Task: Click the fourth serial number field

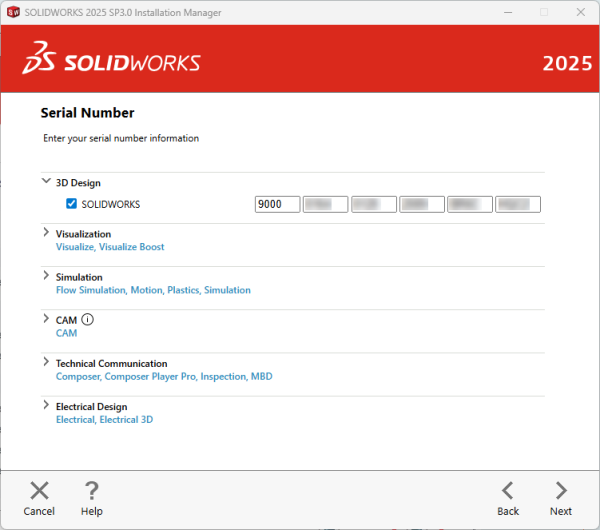Action: coord(422,204)
